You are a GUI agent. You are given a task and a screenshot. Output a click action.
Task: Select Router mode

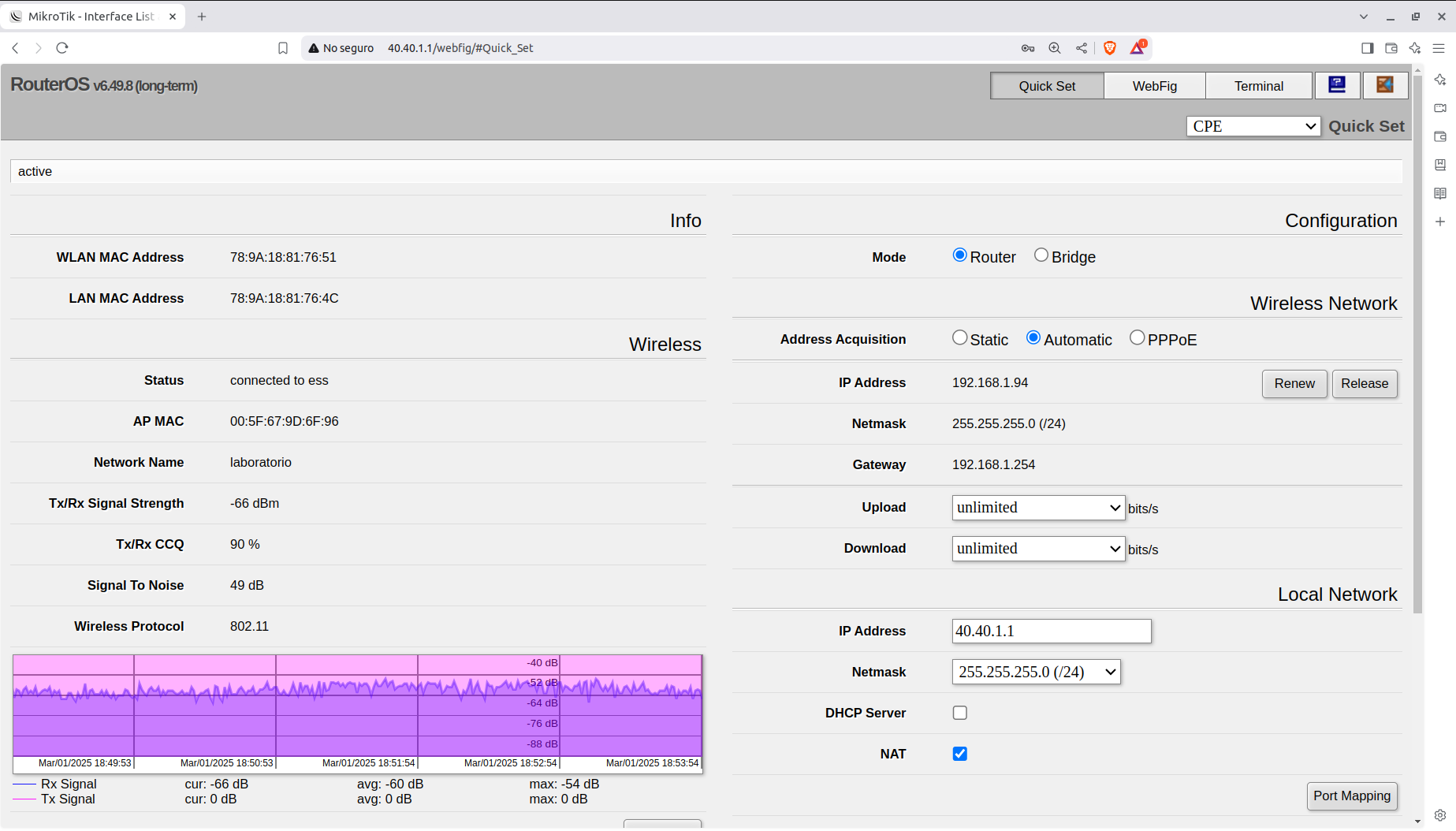[x=959, y=255]
